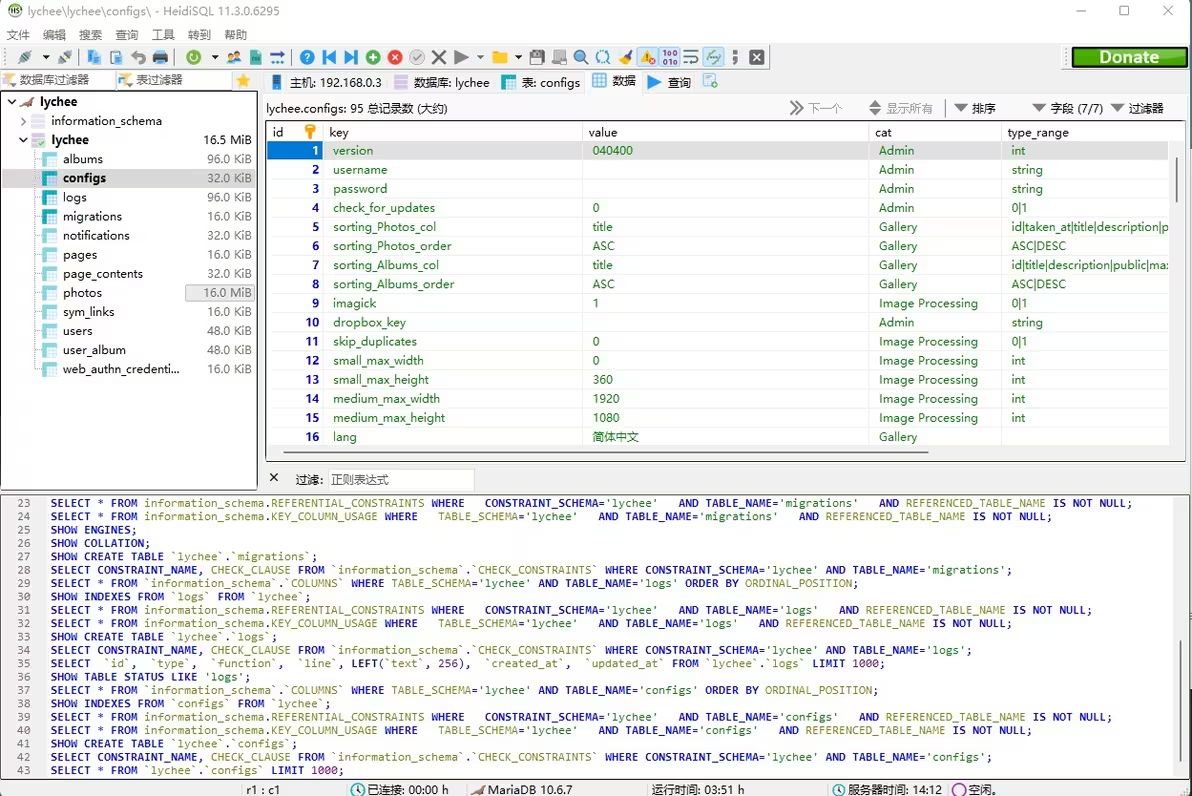Click the undo arrow icon
This screenshot has width=1192, height=796.
click(x=138, y=57)
